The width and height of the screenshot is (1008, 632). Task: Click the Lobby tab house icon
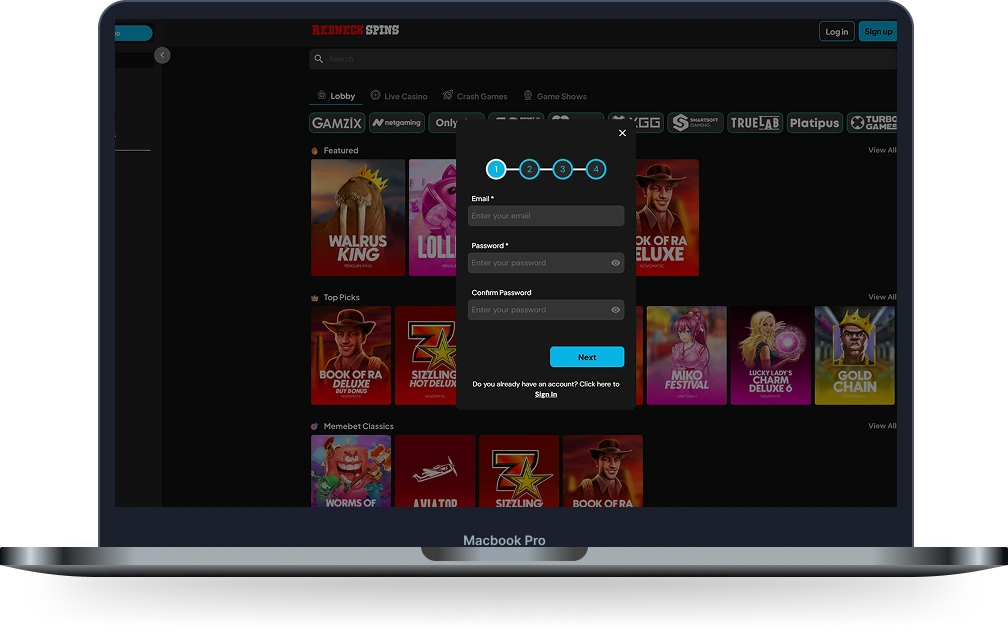tap(321, 95)
